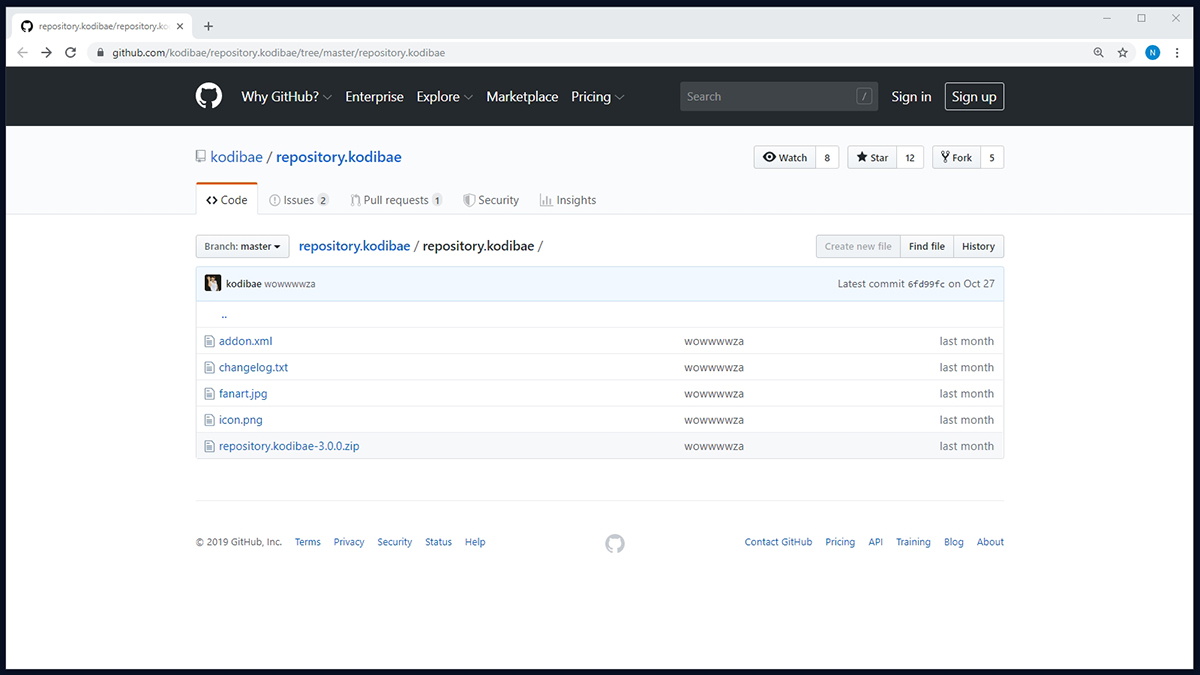Viewport: 1200px width, 675px height.
Task: Open repository.kodibae-3.0.0.zip file
Action: click(x=289, y=446)
